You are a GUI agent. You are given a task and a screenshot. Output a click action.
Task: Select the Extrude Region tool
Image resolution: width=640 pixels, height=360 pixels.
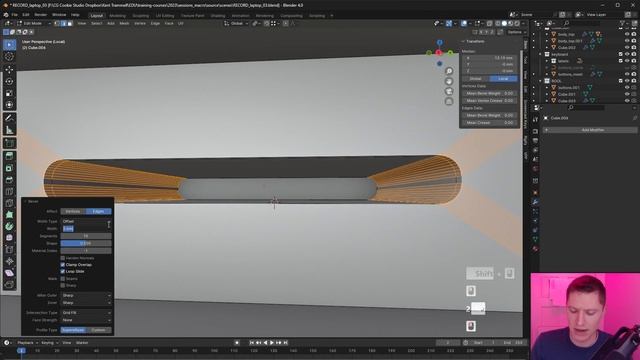point(9,156)
